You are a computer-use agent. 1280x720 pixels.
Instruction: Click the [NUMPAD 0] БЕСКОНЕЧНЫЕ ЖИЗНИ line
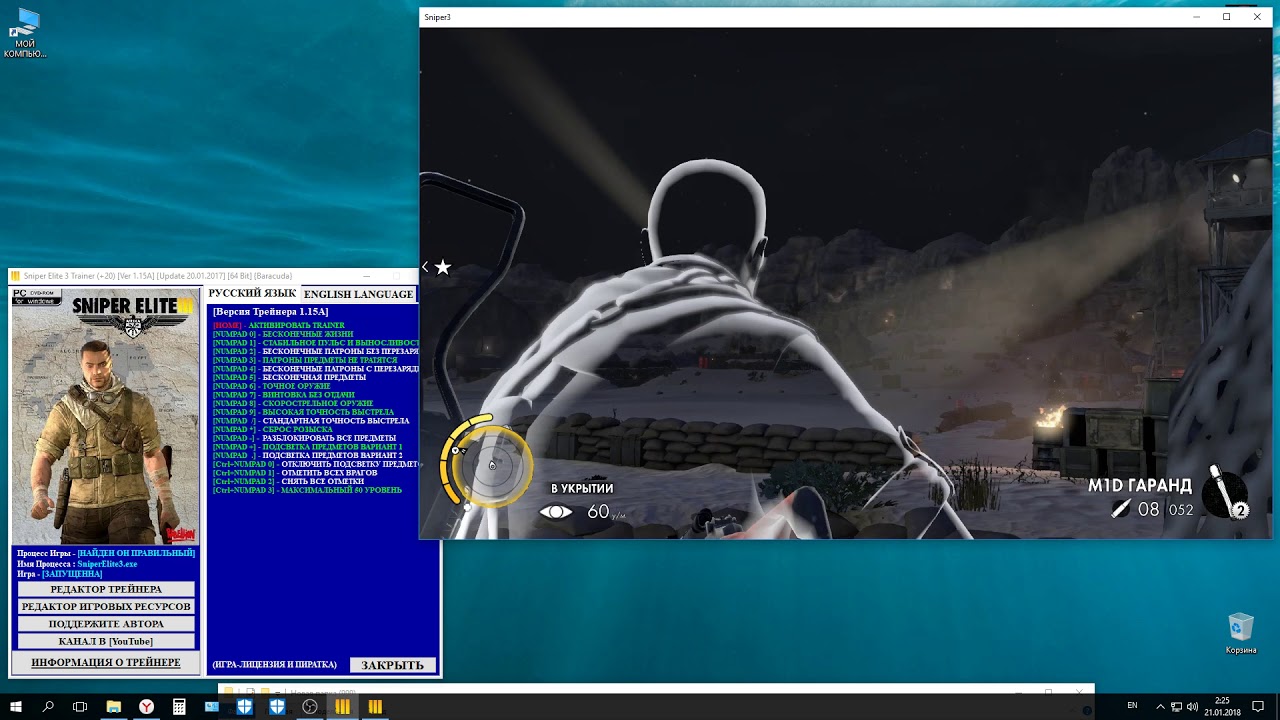click(x=283, y=334)
